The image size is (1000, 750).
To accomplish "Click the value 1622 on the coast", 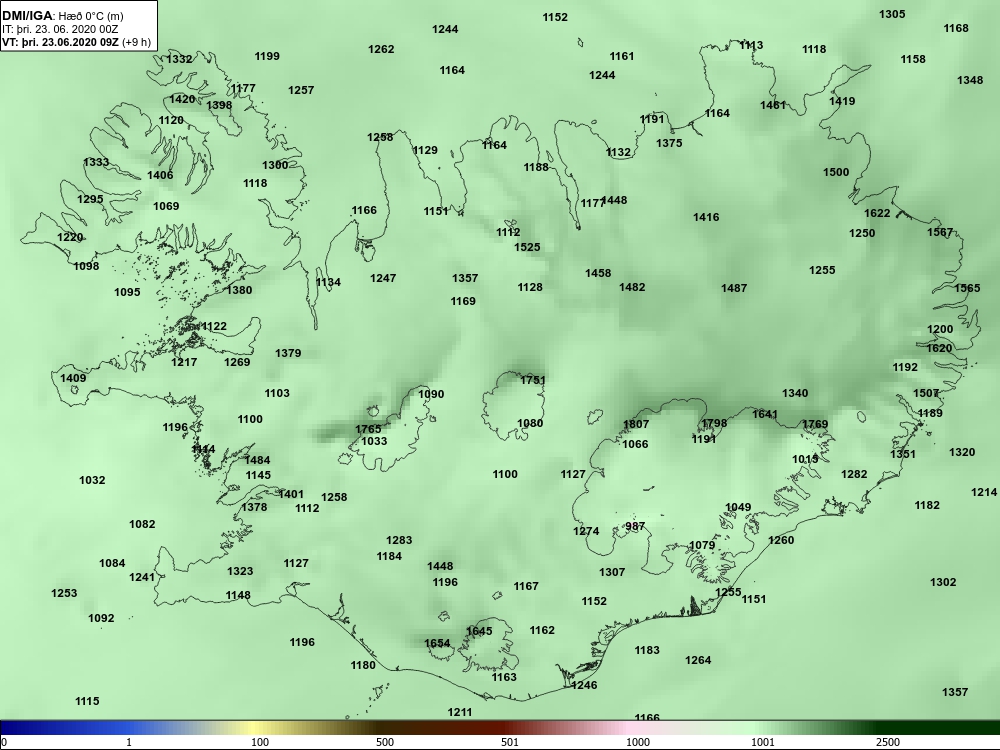I will (878, 214).
